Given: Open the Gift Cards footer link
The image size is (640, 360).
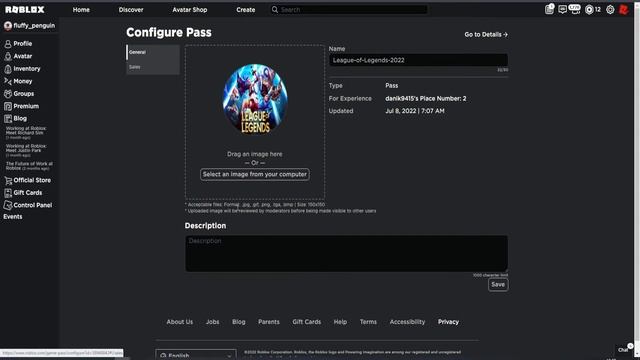Looking at the screenshot, I should (307, 322).
